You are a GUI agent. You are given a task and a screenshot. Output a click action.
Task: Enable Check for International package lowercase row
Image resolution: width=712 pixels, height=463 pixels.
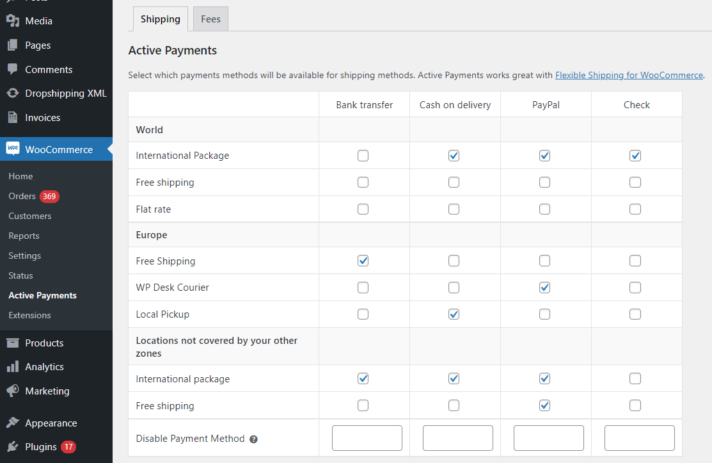click(x=635, y=378)
